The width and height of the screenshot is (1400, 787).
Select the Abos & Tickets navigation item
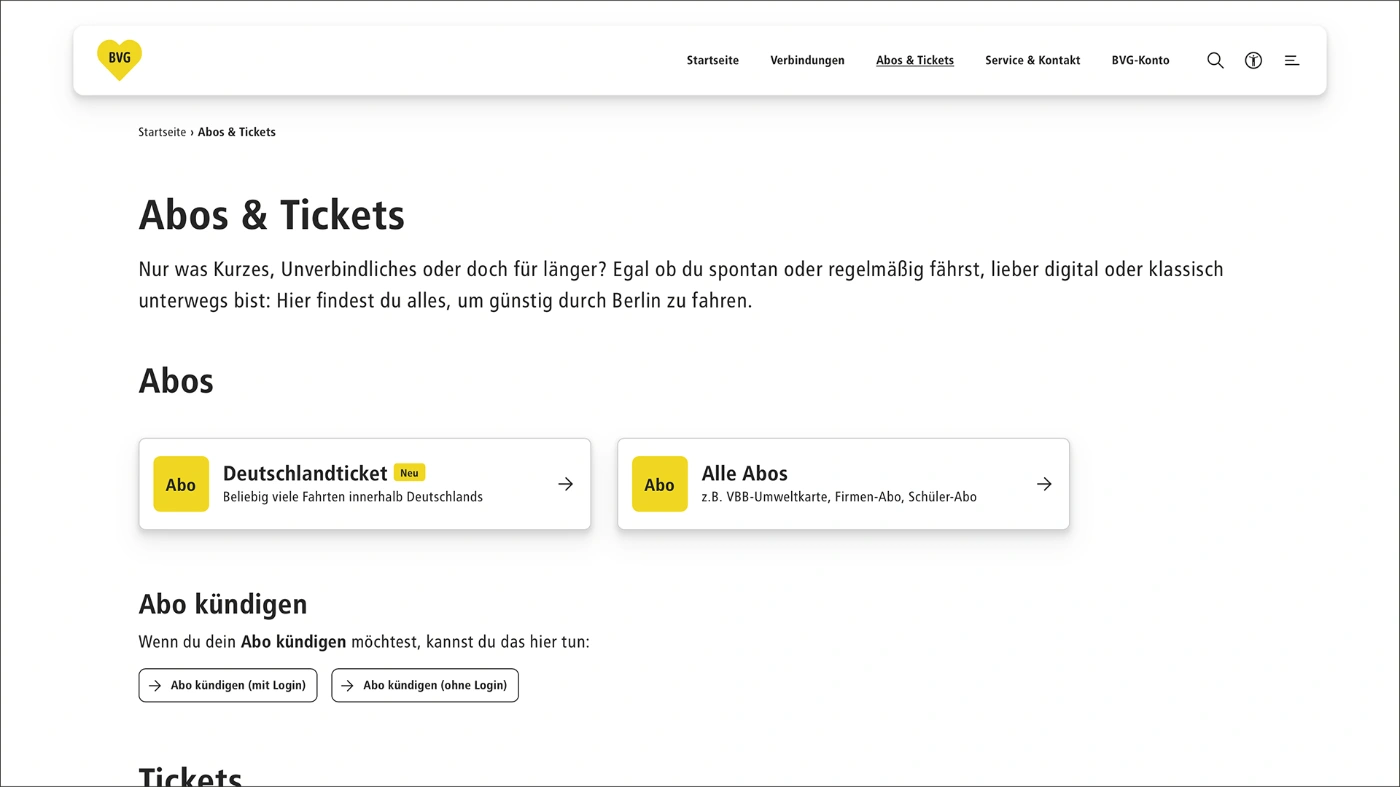tap(914, 60)
